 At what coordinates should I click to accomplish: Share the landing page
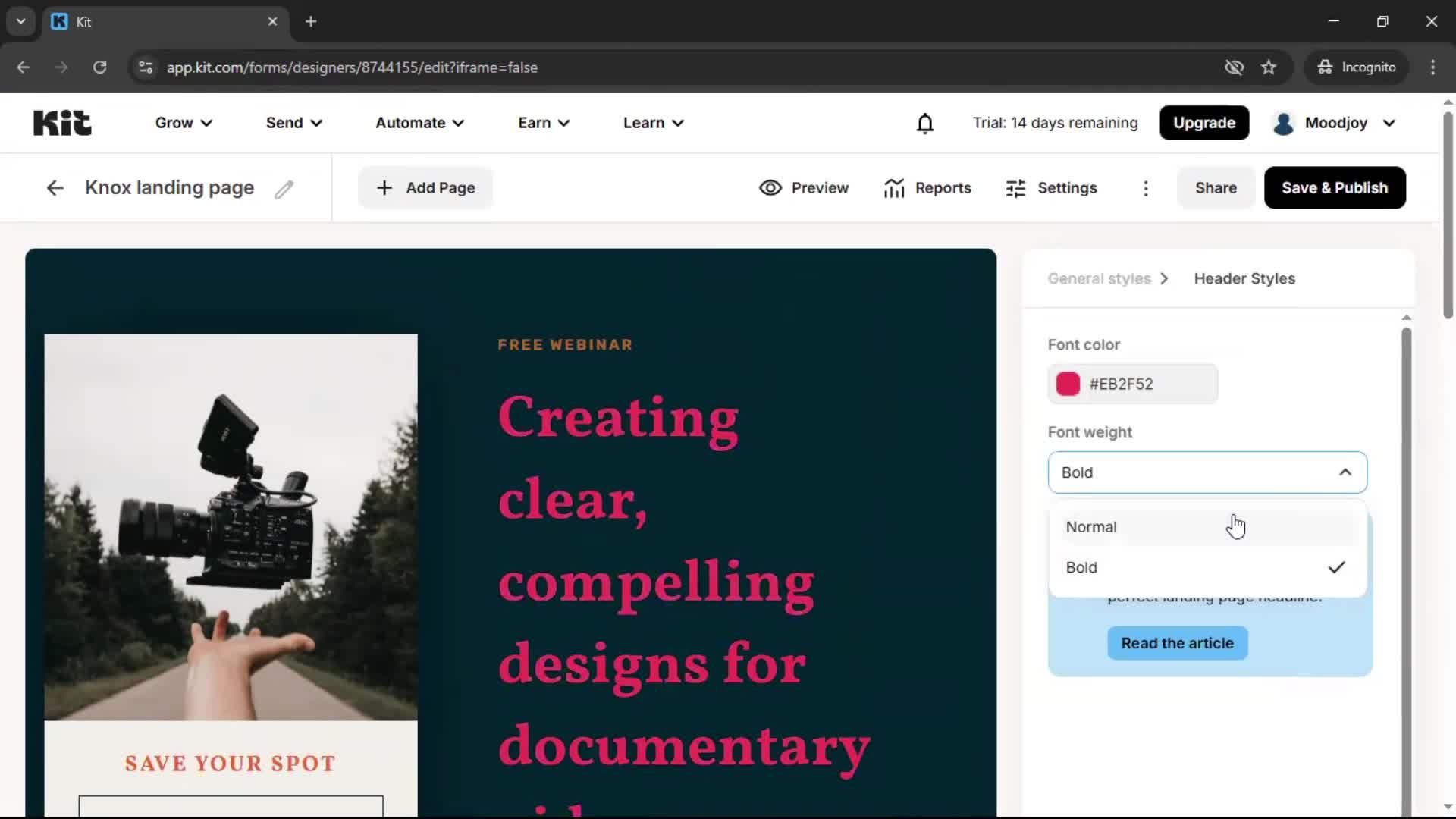coord(1216,187)
